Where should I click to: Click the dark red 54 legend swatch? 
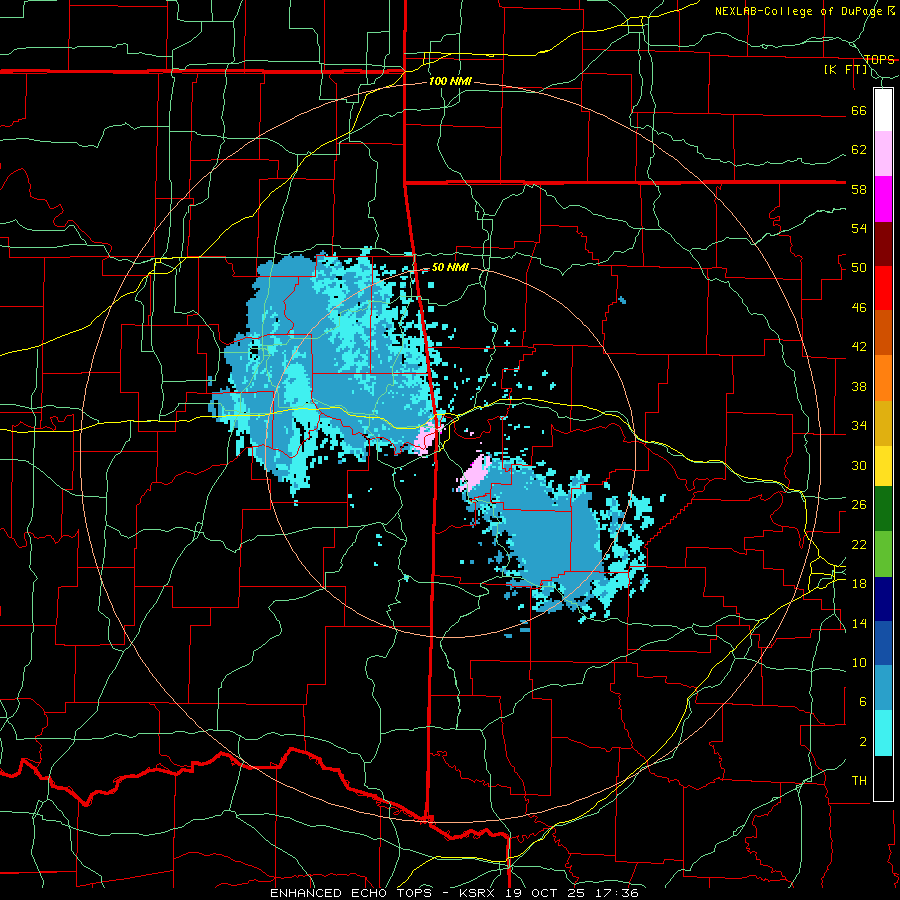(x=883, y=244)
